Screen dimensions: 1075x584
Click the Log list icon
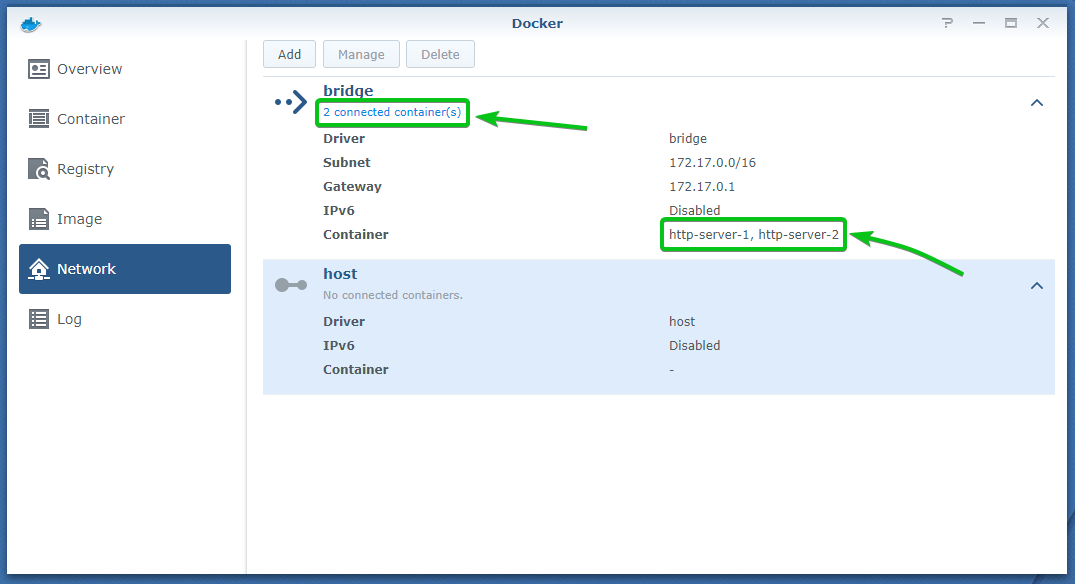click(38, 319)
